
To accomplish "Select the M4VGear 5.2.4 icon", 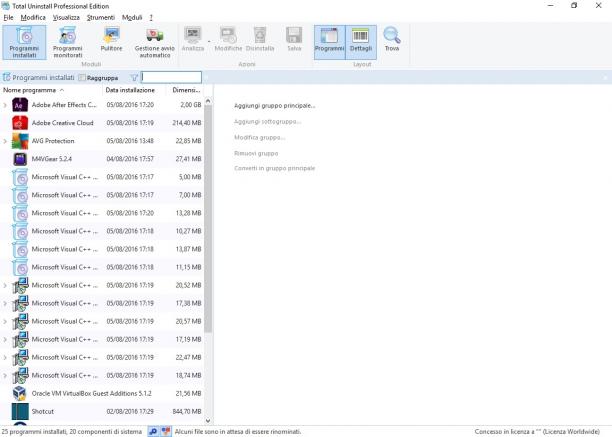I will point(20,159).
